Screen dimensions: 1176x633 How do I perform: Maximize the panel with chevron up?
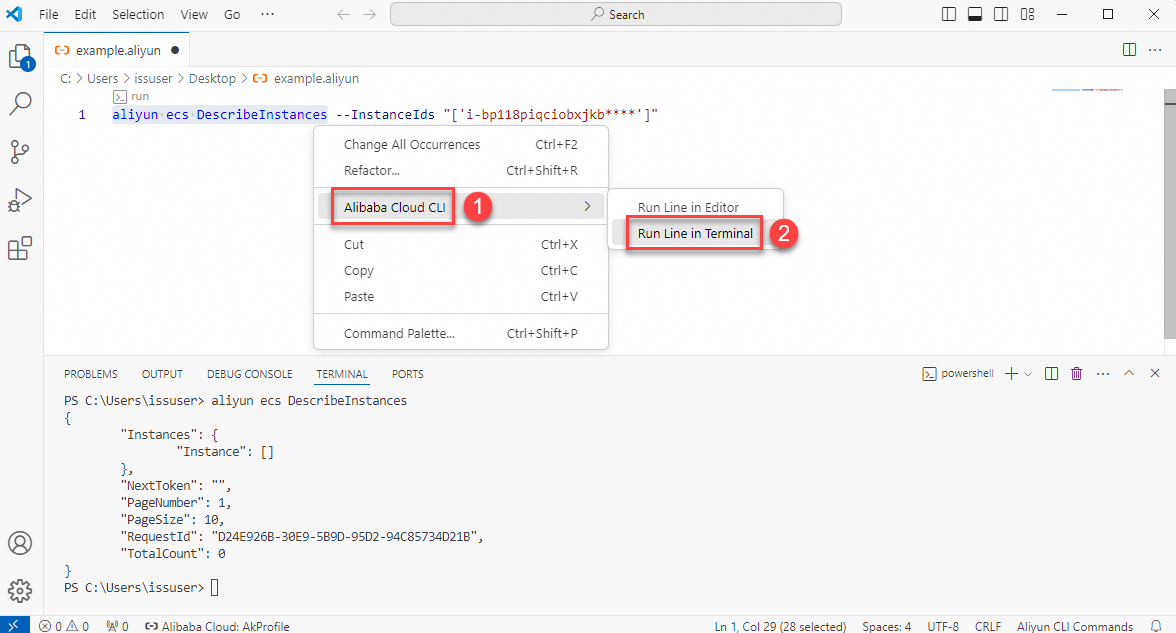click(x=1129, y=374)
